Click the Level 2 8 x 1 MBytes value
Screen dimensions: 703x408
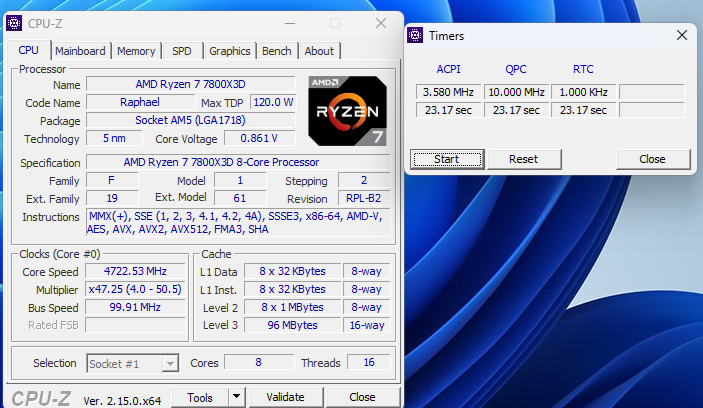point(292,307)
